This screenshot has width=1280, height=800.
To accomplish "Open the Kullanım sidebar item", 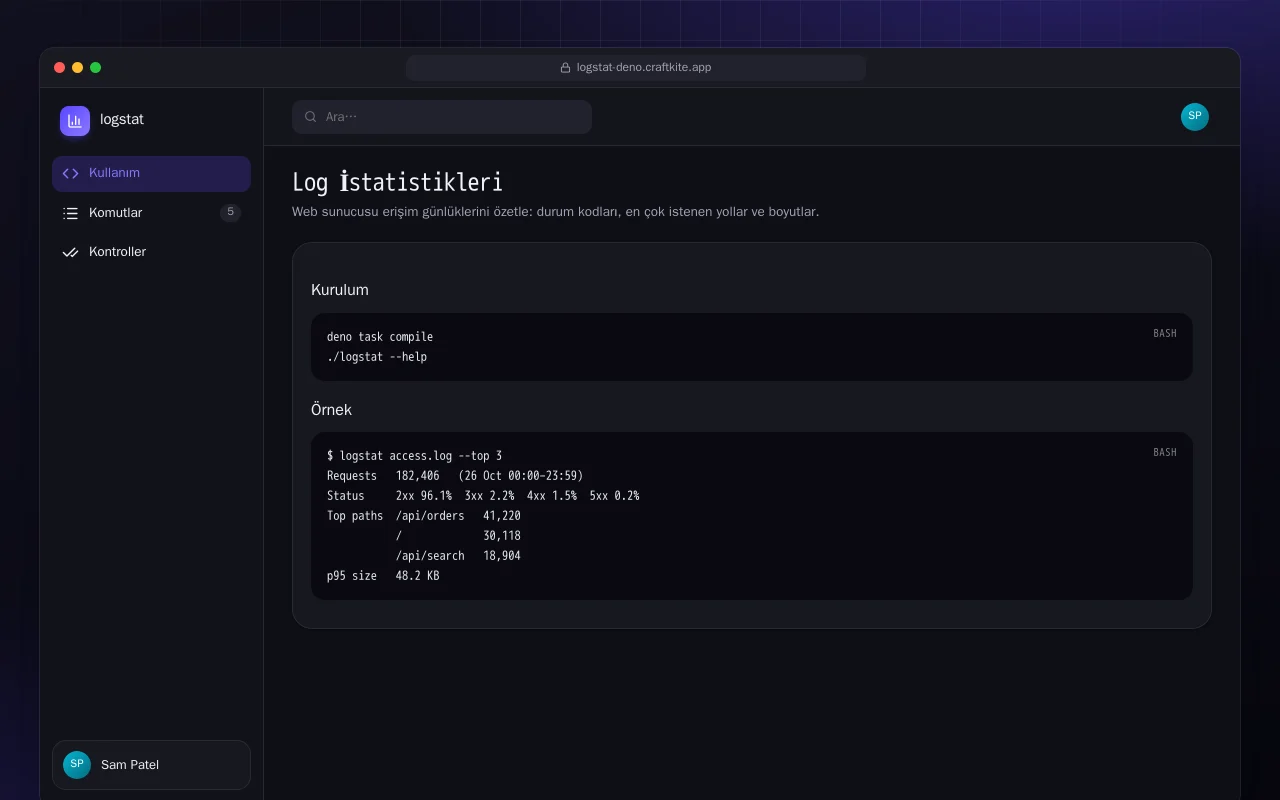I will pos(151,173).
